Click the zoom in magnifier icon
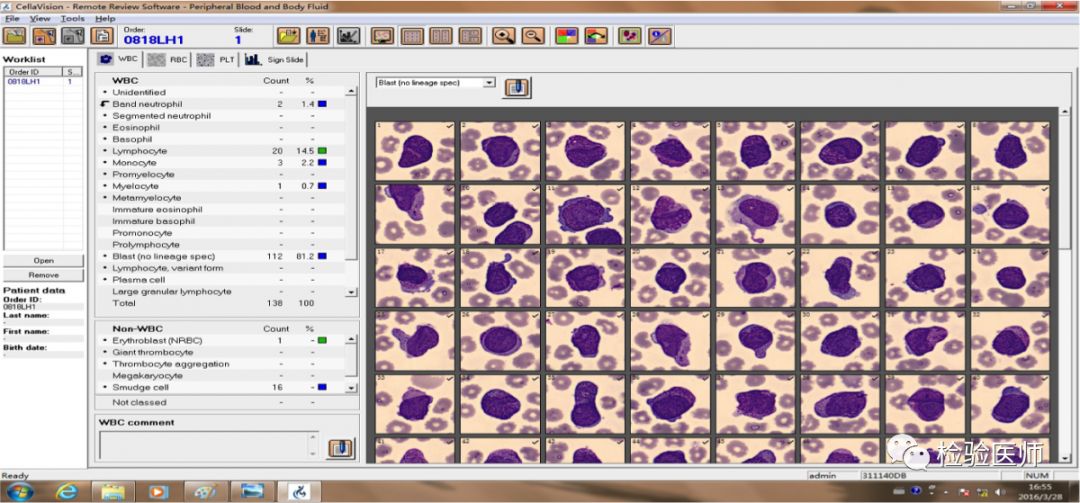The height and width of the screenshot is (503, 1080). point(504,36)
